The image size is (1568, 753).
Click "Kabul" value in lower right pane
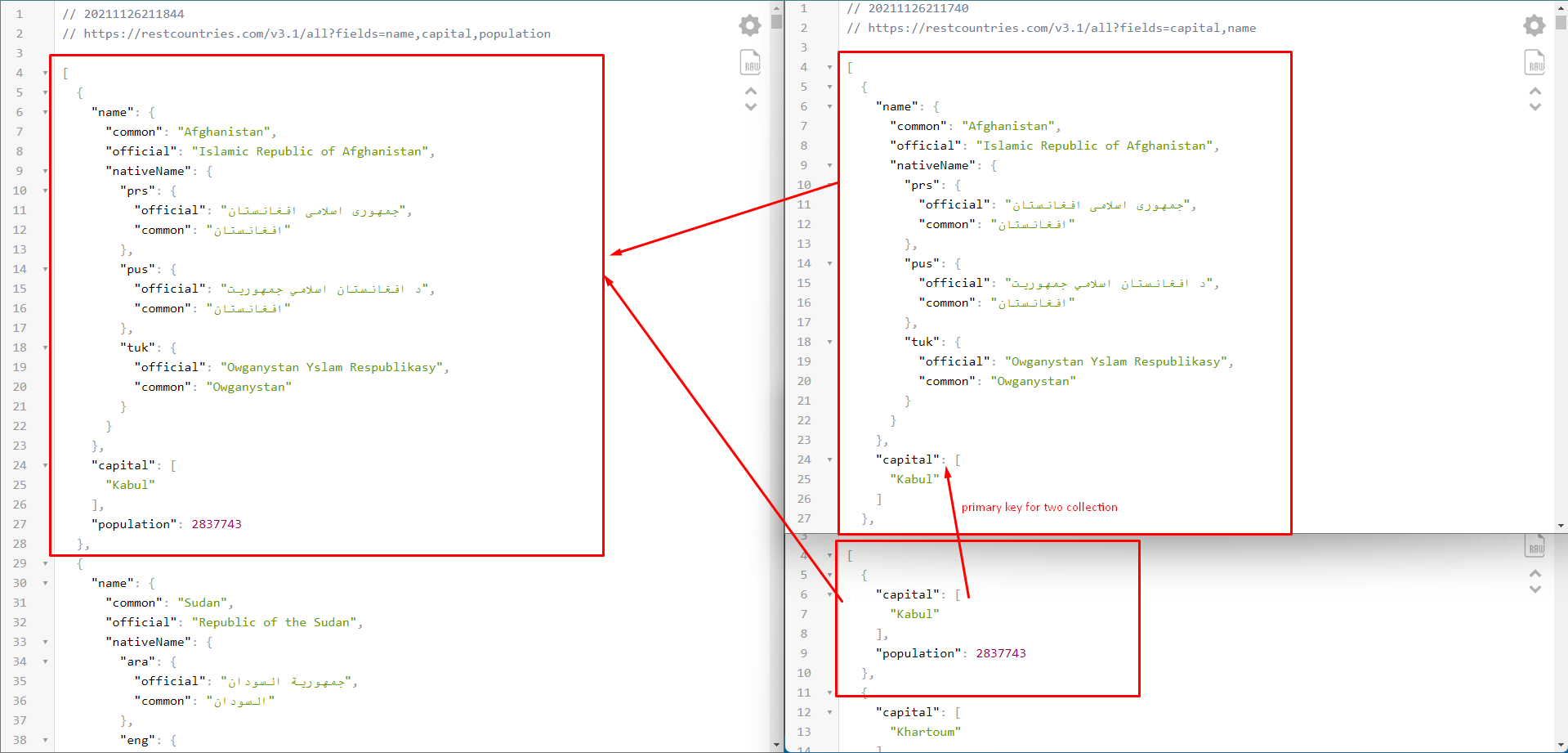click(914, 614)
